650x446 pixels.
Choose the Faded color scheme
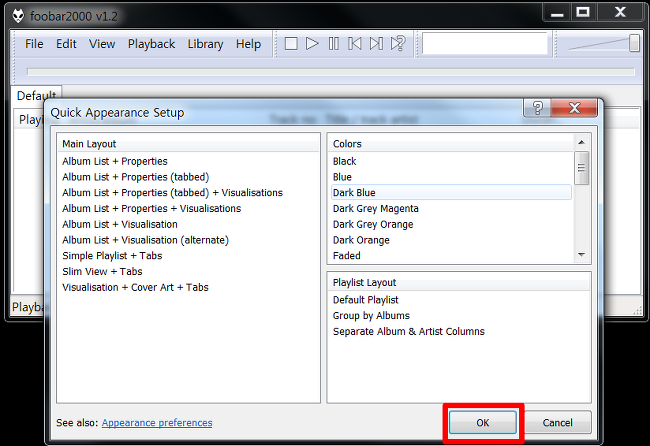[451, 256]
